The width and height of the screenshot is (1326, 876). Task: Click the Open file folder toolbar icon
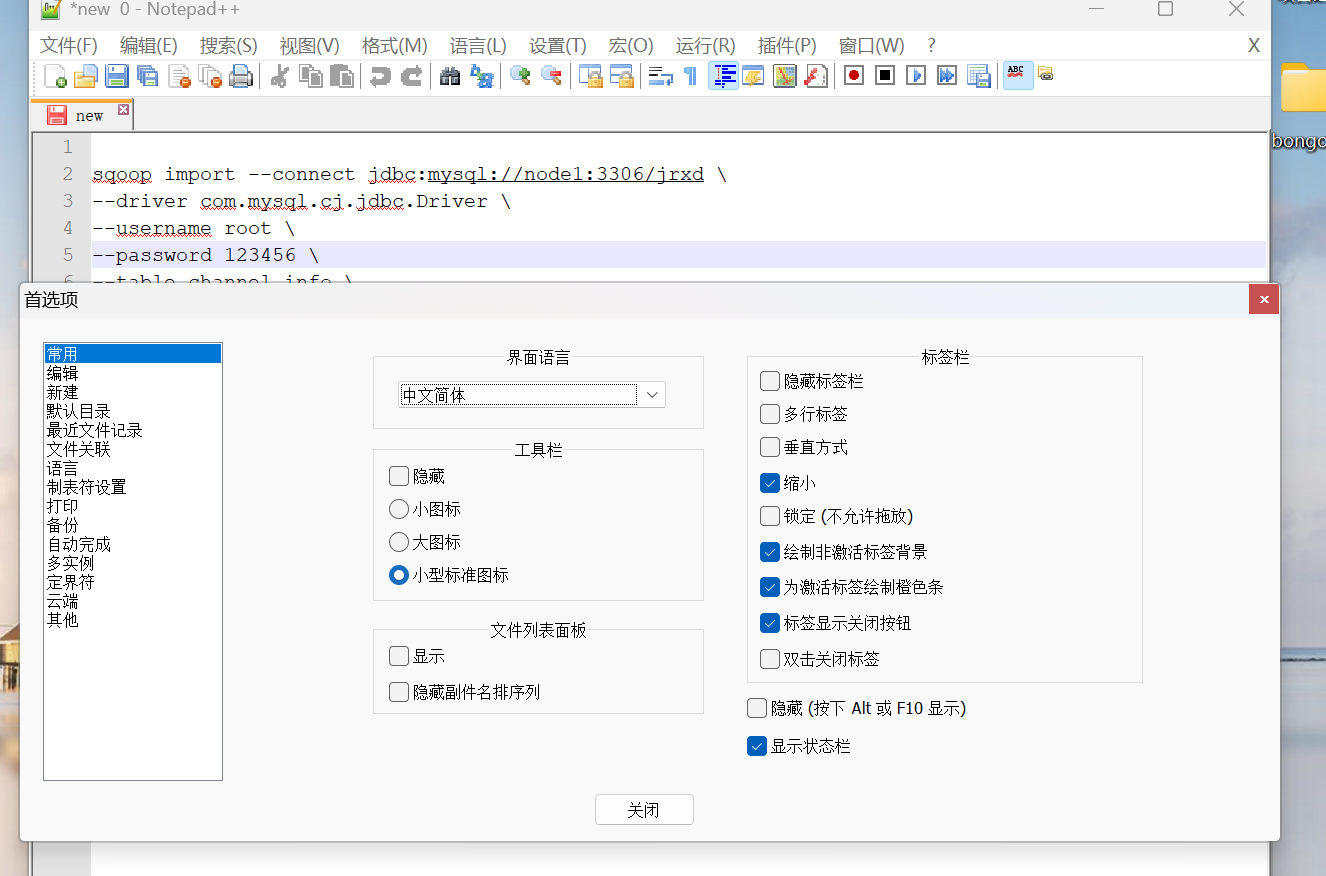tap(86, 76)
